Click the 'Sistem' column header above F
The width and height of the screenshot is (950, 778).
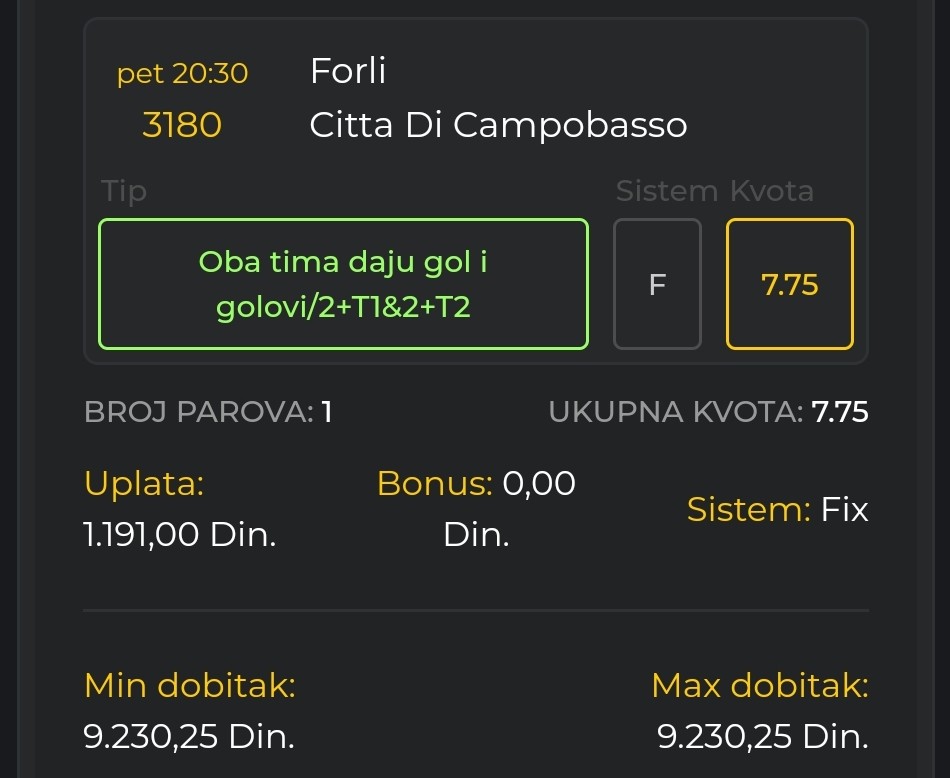(666, 191)
